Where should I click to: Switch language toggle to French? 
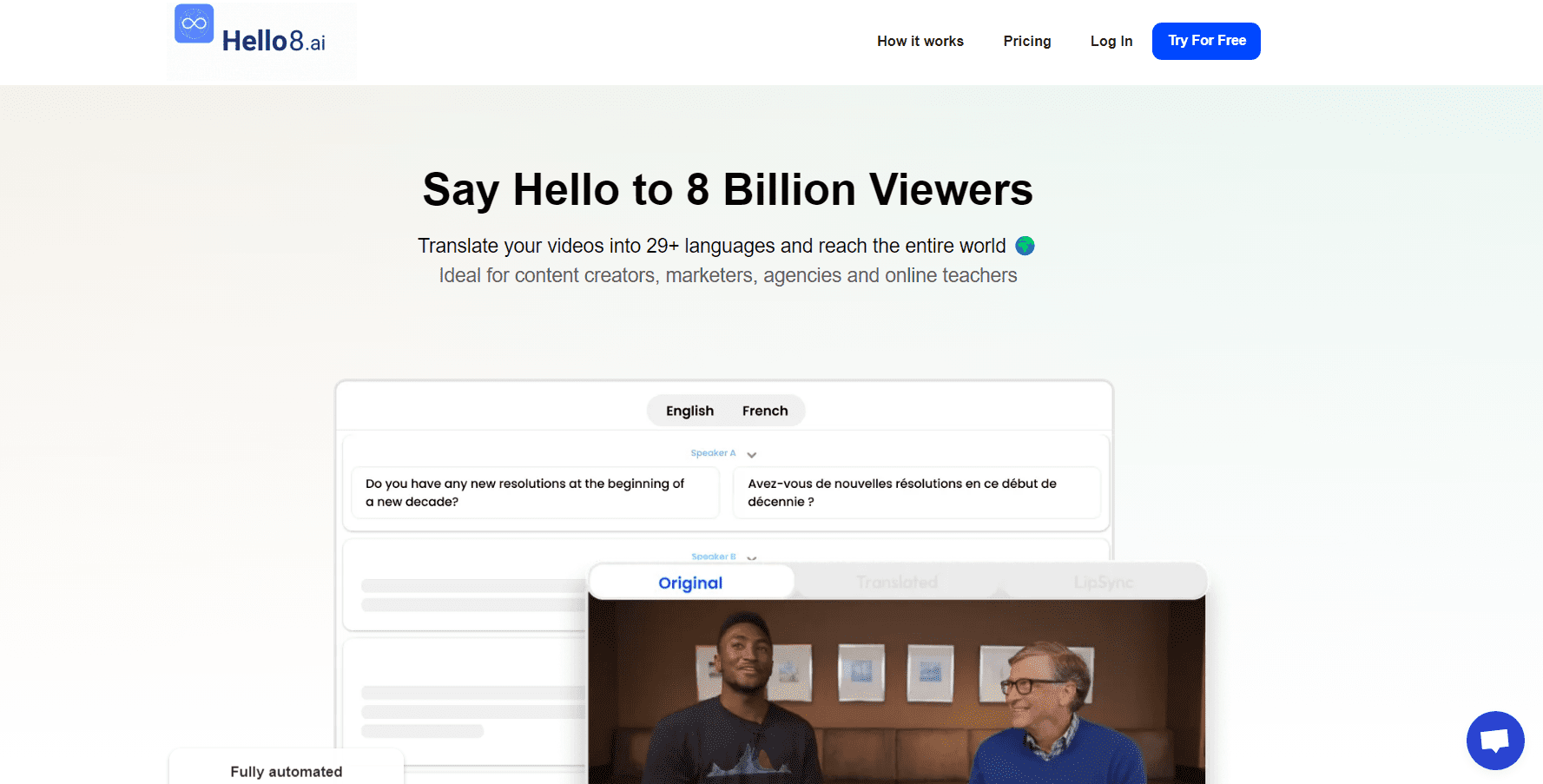tap(764, 411)
